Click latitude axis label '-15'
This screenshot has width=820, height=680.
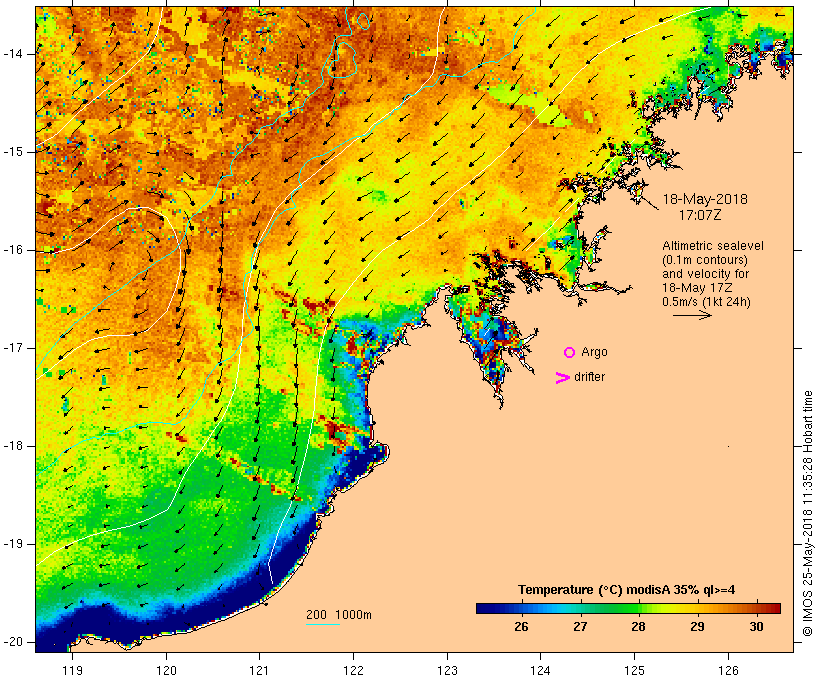pyautogui.click(x=13, y=152)
